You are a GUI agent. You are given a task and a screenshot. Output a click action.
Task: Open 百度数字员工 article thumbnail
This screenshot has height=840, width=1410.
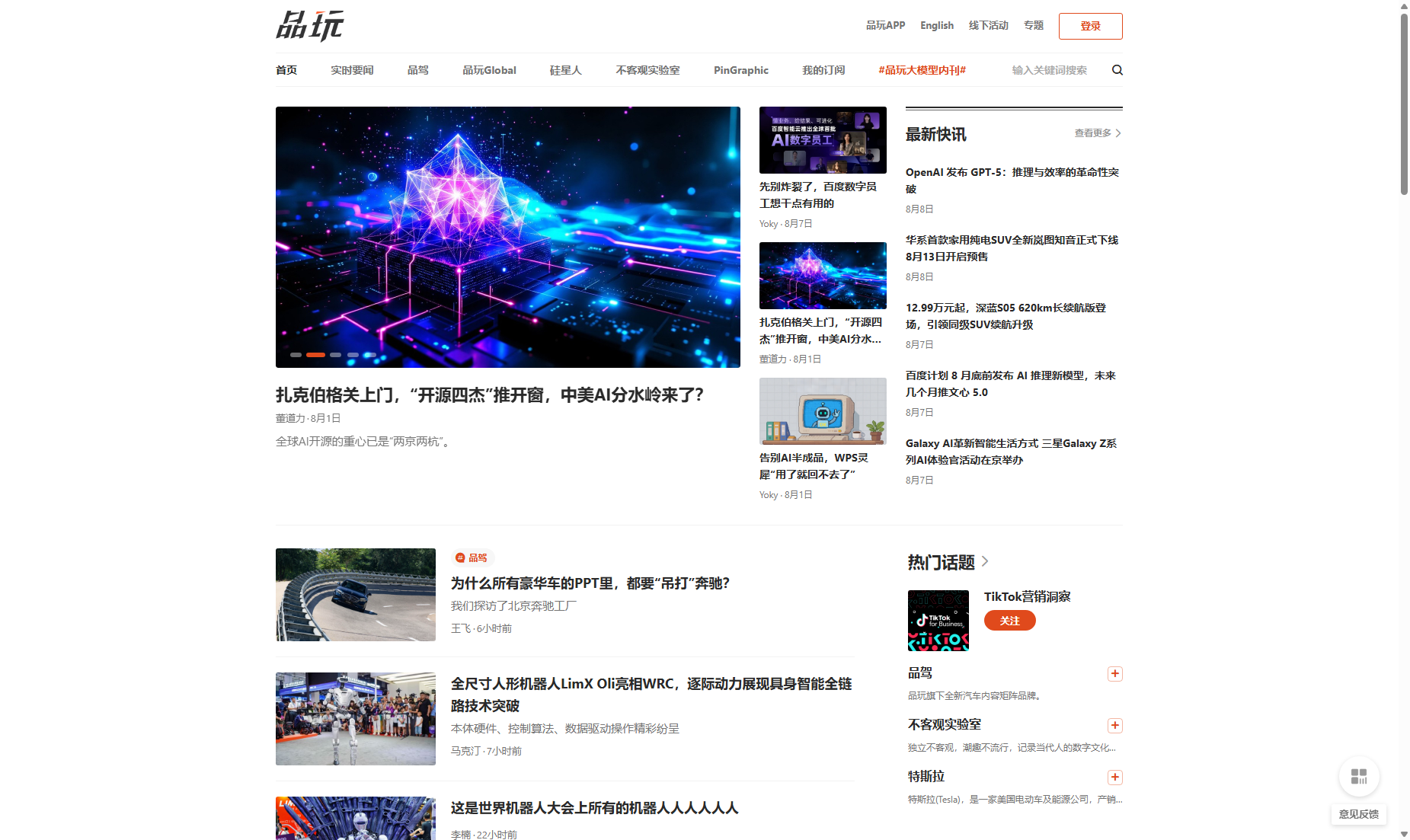[x=823, y=140]
